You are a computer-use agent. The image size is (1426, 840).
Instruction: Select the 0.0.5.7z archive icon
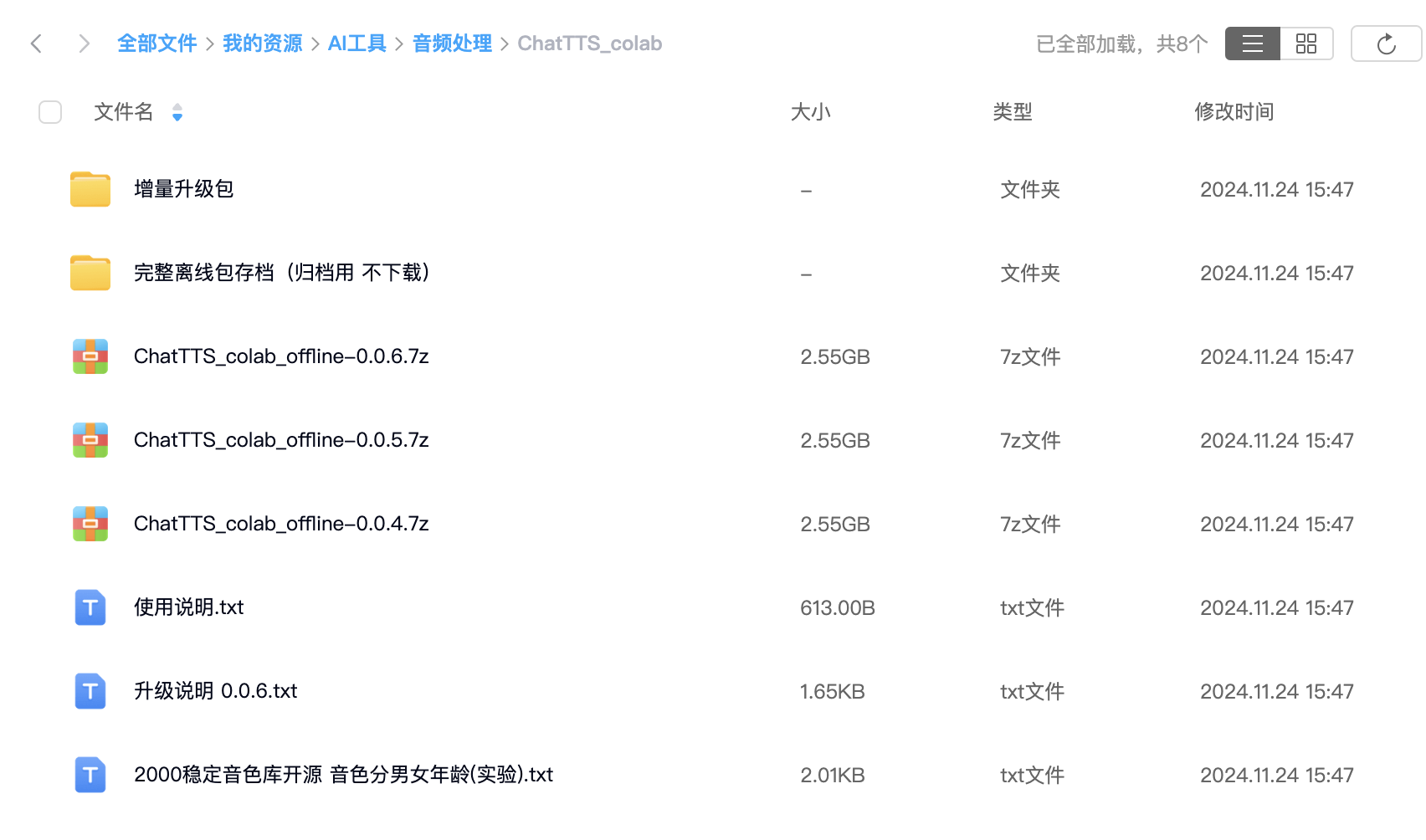tap(90, 440)
